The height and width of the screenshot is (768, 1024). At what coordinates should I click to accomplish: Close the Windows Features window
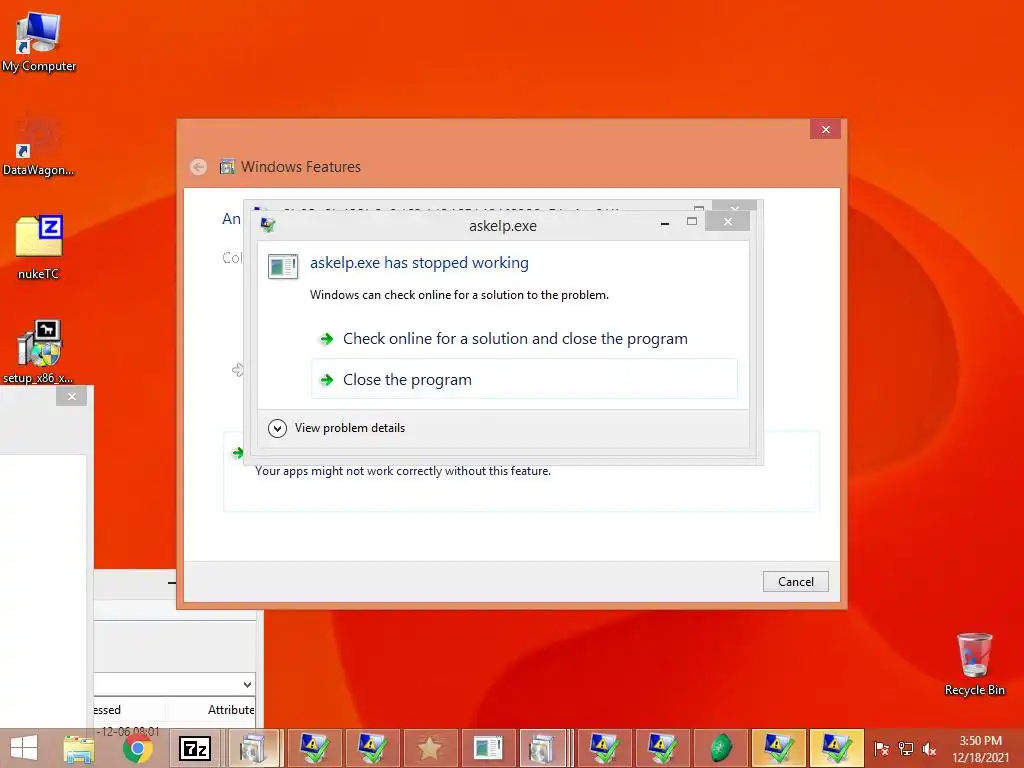(x=825, y=129)
